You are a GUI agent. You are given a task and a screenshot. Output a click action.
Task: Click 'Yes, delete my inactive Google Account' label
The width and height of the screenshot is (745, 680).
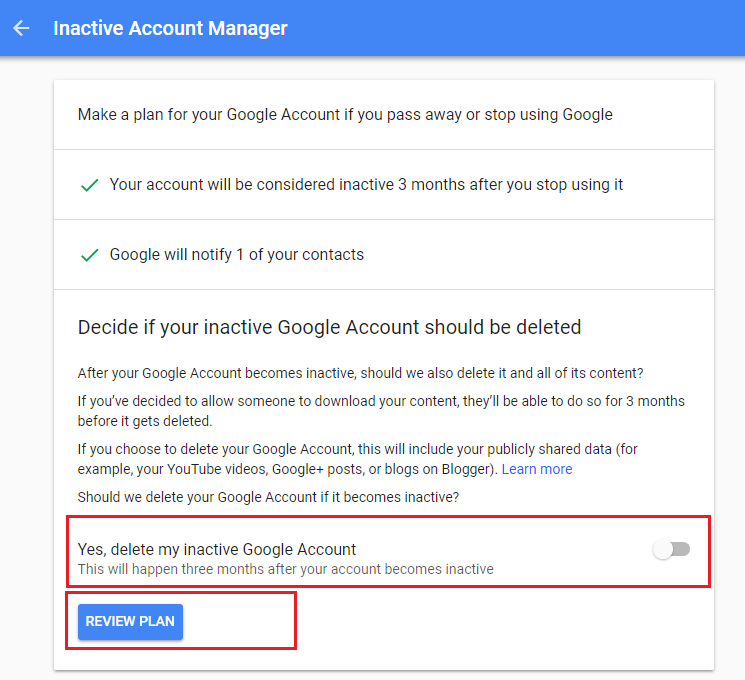(x=217, y=549)
